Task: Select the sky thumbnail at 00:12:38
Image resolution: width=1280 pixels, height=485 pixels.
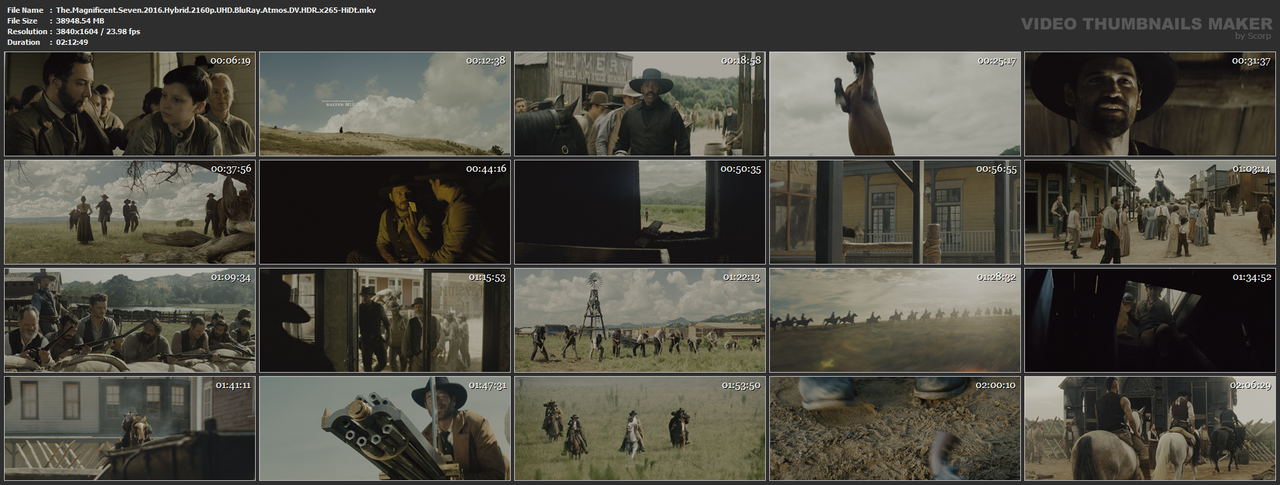Action: pyautogui.click(x=385, y=103)
